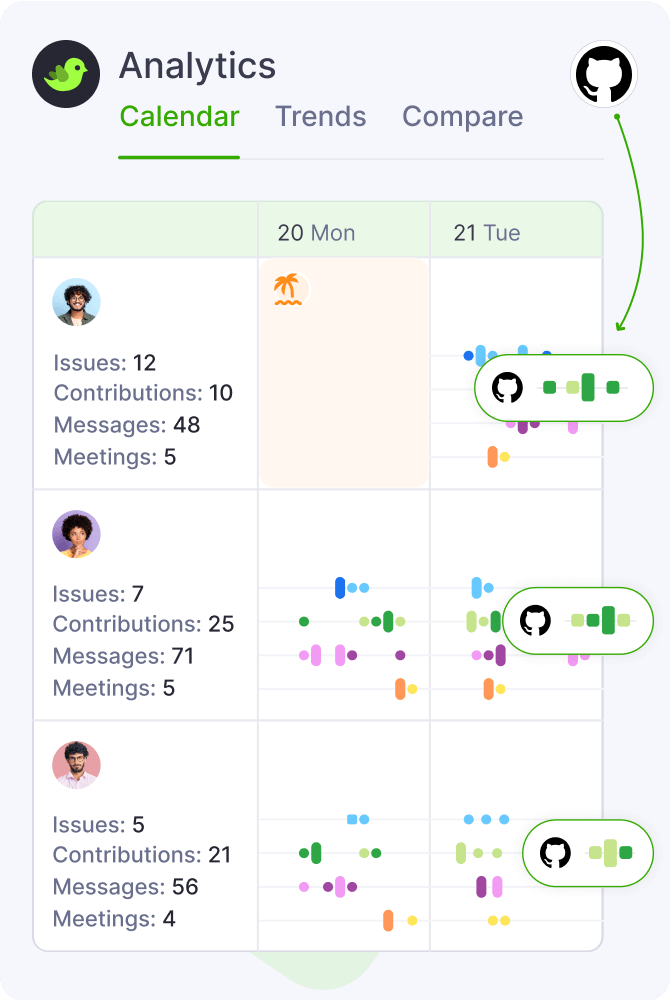Open second user's avatar on purple background
670x1000 pixels.
point(76,534)
